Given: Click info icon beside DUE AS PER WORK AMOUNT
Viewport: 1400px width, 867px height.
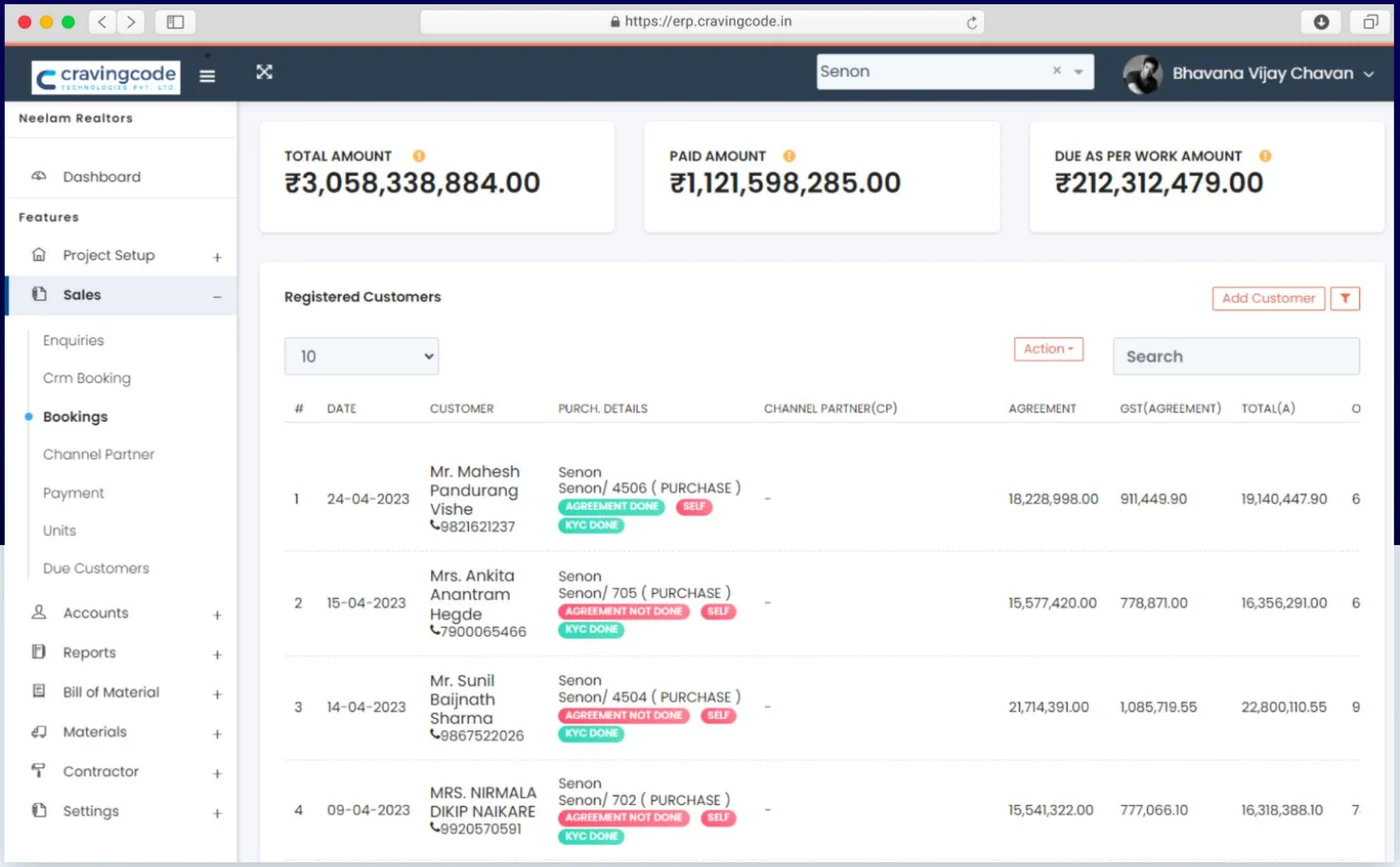Looking at the screenshot, I should pyautogui.click(x=1265, y=156).
